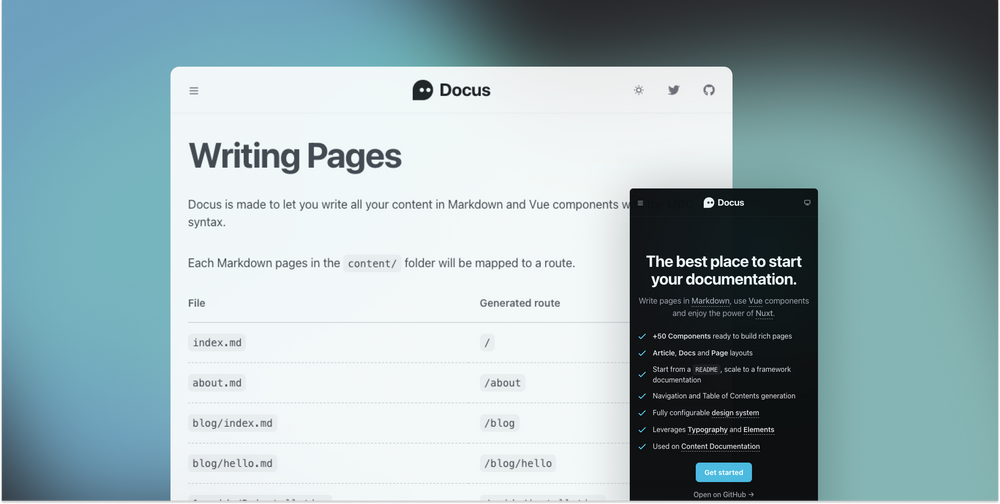Image resolution: width=1000 pixels, height=504 pixels.
Task: Click the checkmark beside "Article, Docs and Page layouts"
Action: click(x=642, y=353)
